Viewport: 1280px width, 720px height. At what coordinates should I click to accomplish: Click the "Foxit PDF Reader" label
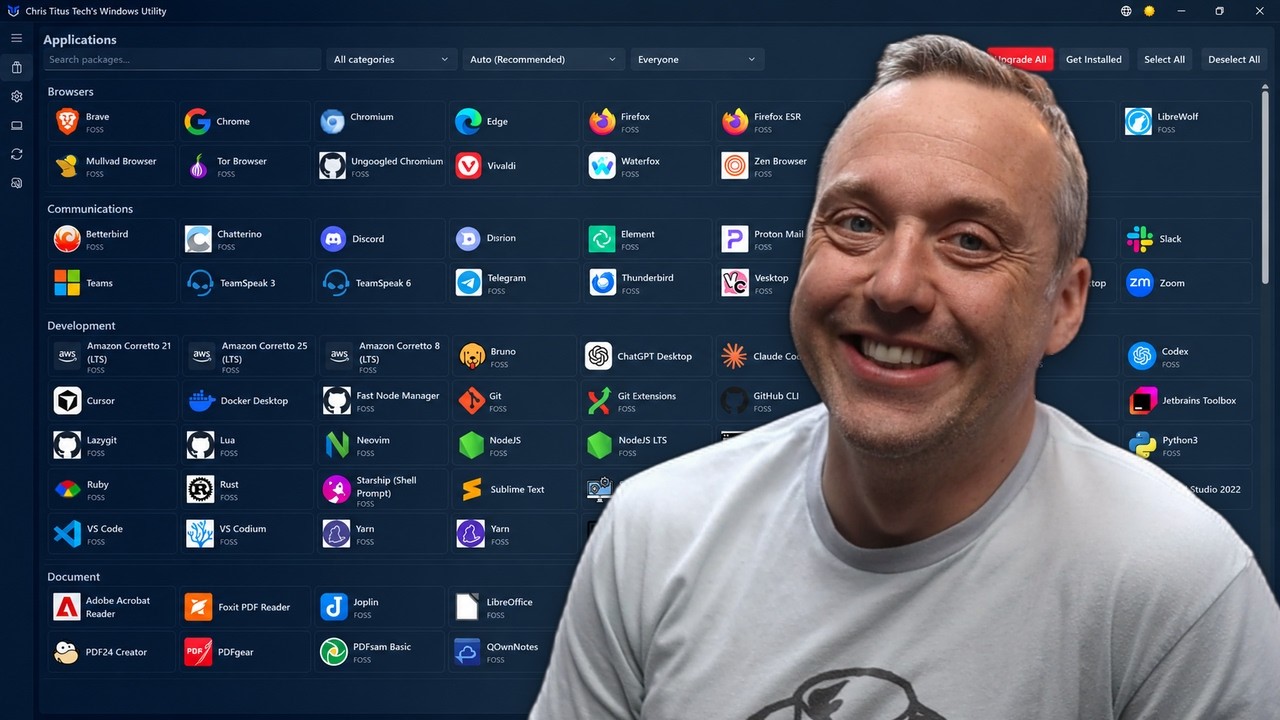pos(254,607)
